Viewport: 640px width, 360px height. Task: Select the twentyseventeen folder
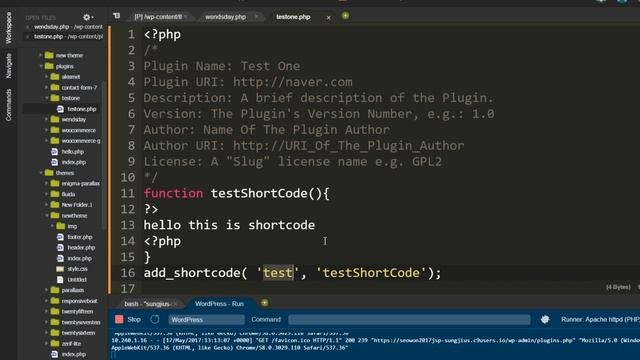(81, 322)
